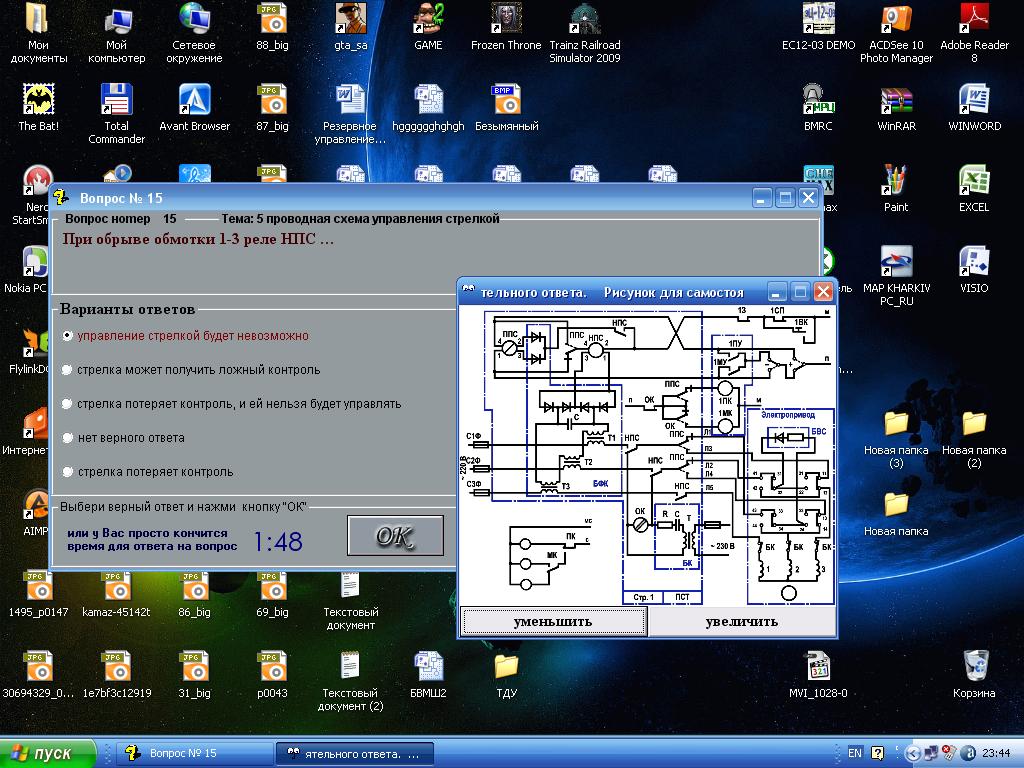
Task: Launch Trainz Railroad Simulator 2009 shortcut
Action: pos(585,19)
